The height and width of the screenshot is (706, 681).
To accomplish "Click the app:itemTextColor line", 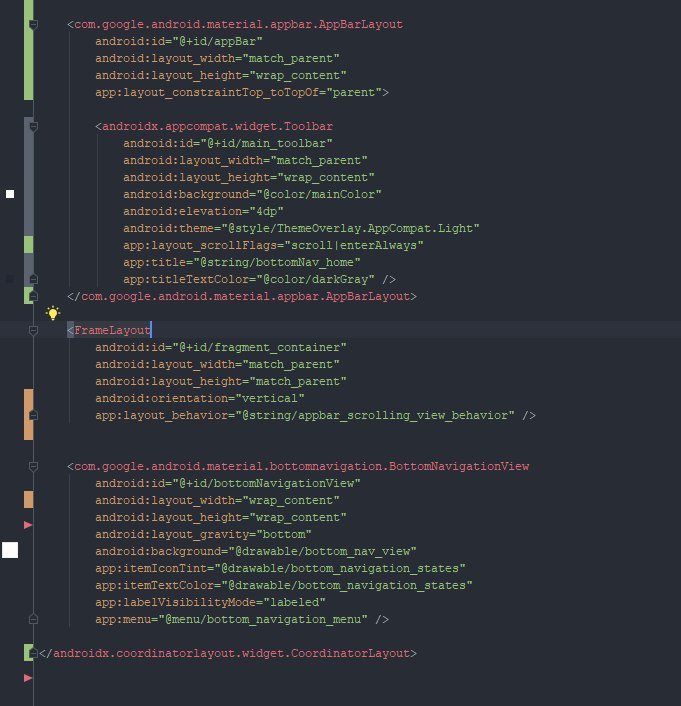I will [x=284, y=585].
